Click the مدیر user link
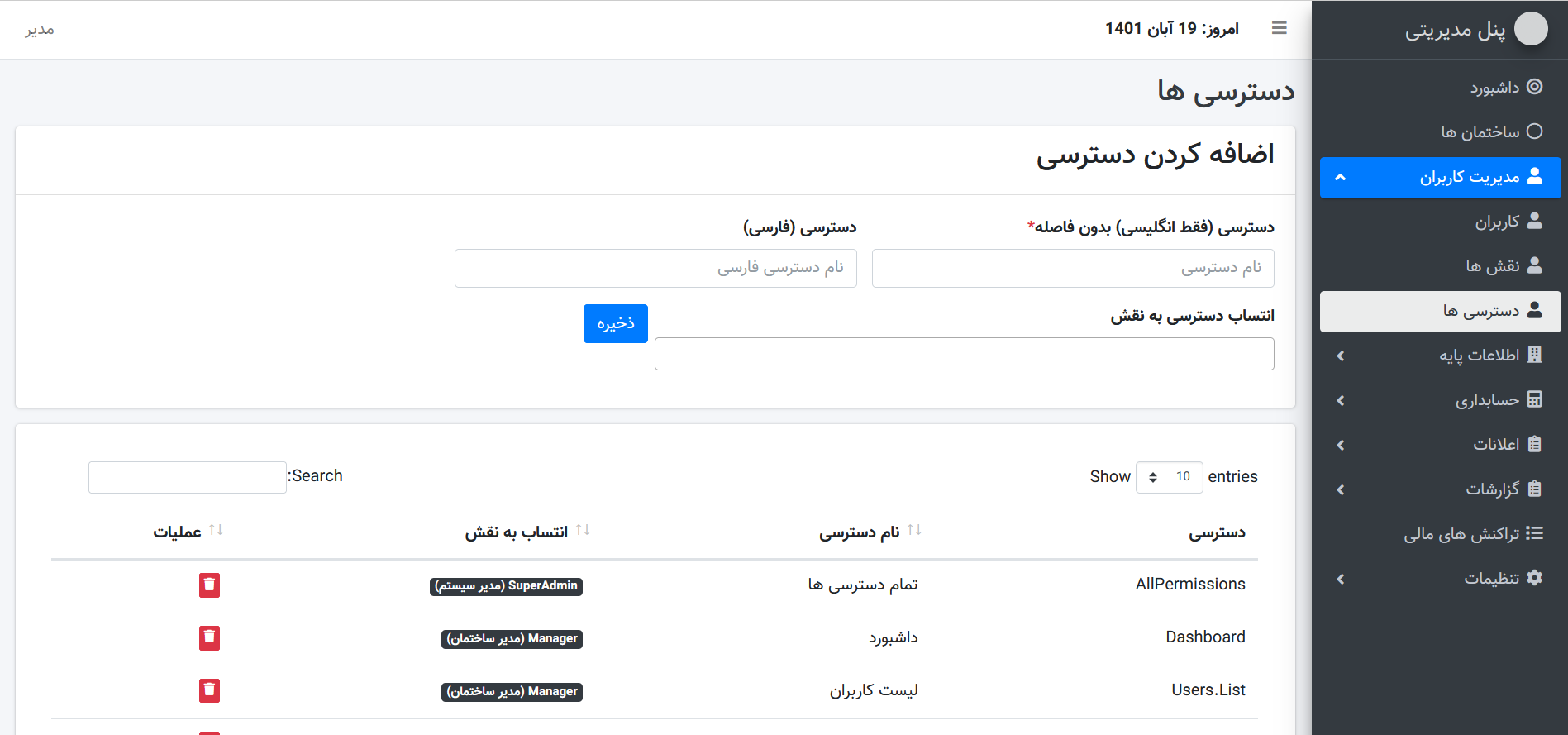1568x735 pixels. (x=39, y=29)
